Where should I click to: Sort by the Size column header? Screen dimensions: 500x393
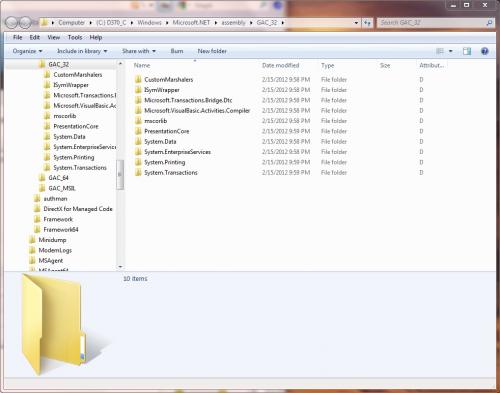pos(385,65)
